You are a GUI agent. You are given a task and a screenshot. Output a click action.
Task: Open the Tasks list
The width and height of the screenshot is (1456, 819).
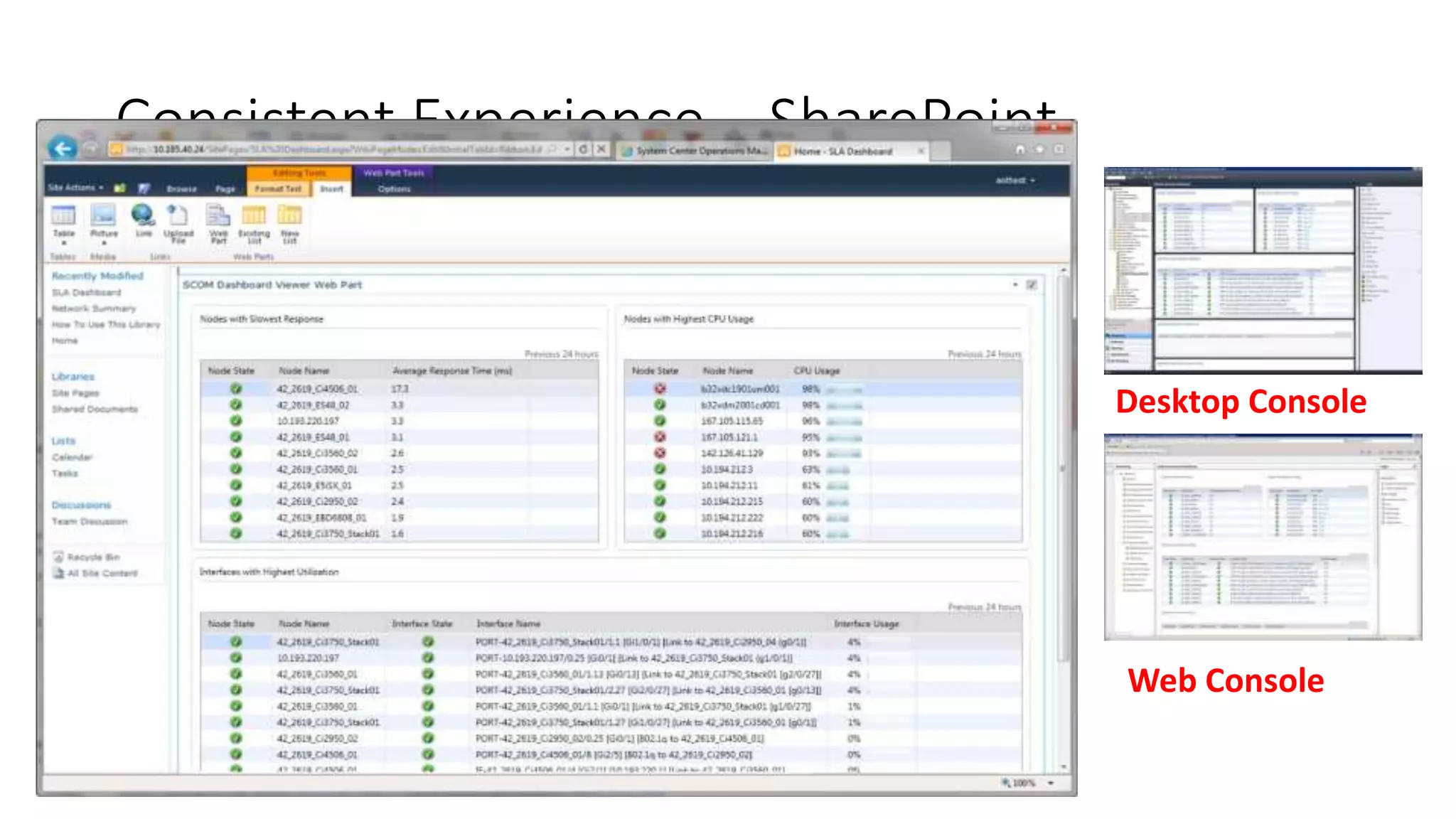point(64,473)
